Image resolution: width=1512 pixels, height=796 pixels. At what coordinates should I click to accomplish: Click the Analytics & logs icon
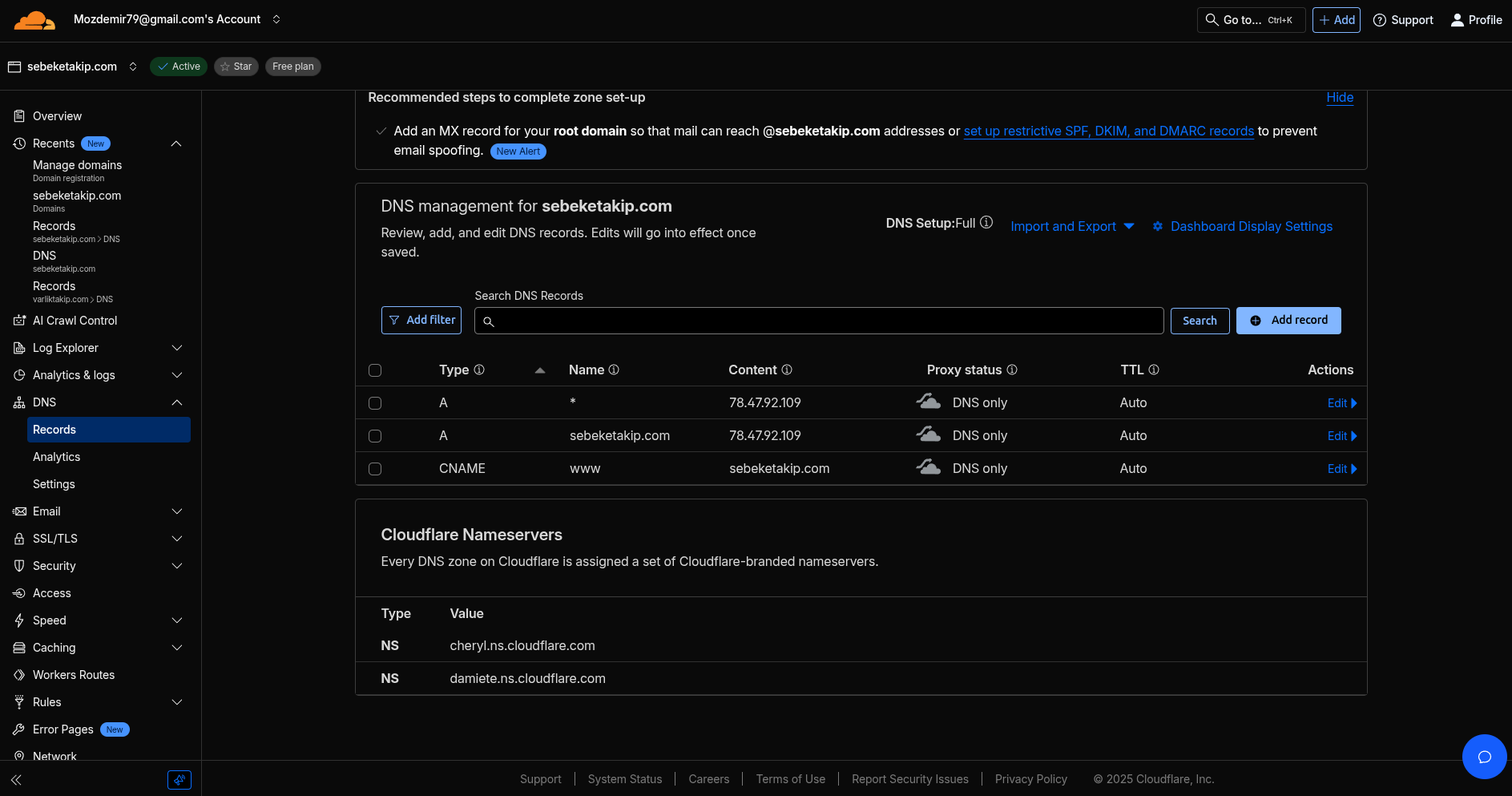19,375
